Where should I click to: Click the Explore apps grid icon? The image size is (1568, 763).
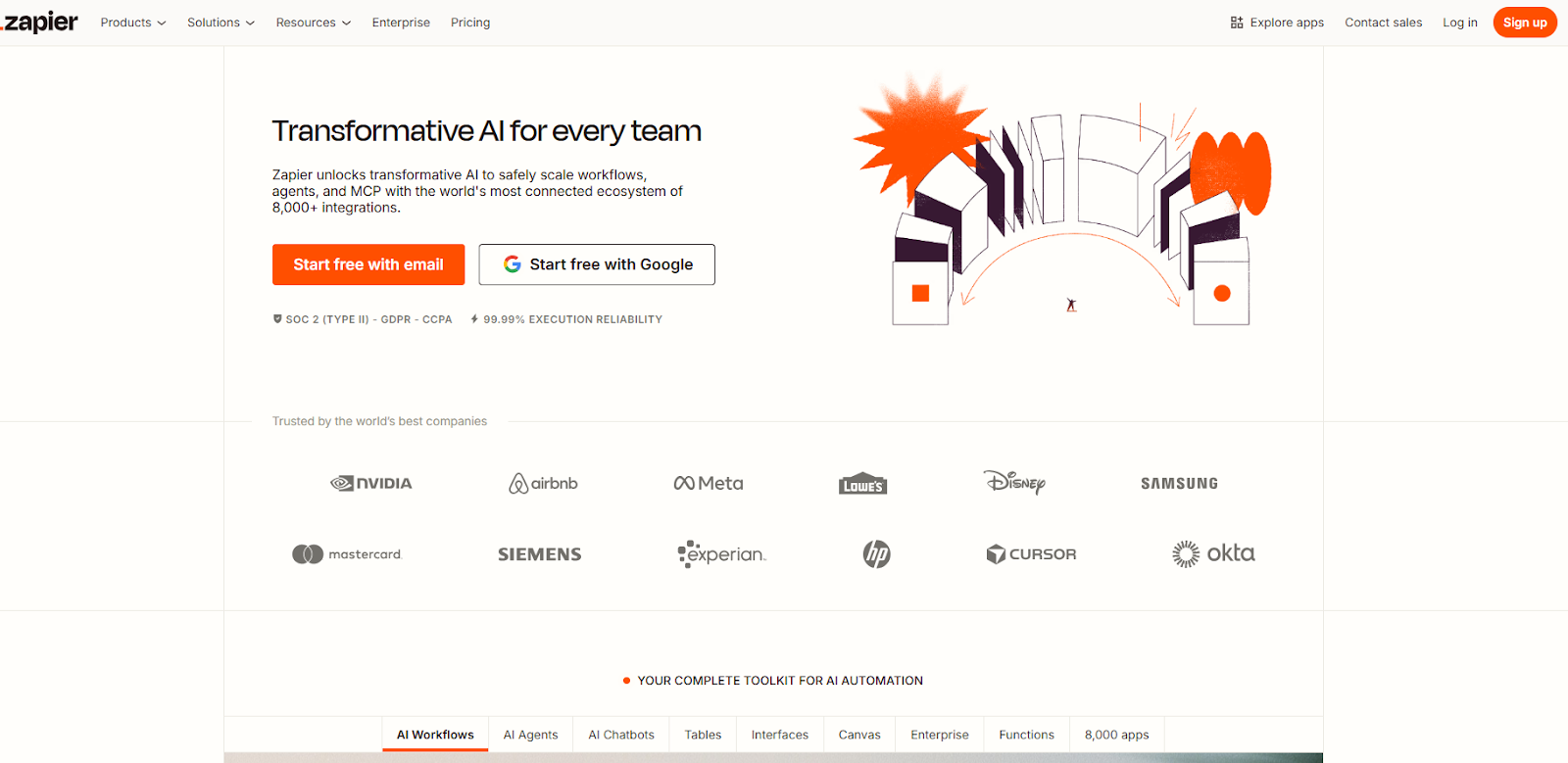click(1237, 23)
